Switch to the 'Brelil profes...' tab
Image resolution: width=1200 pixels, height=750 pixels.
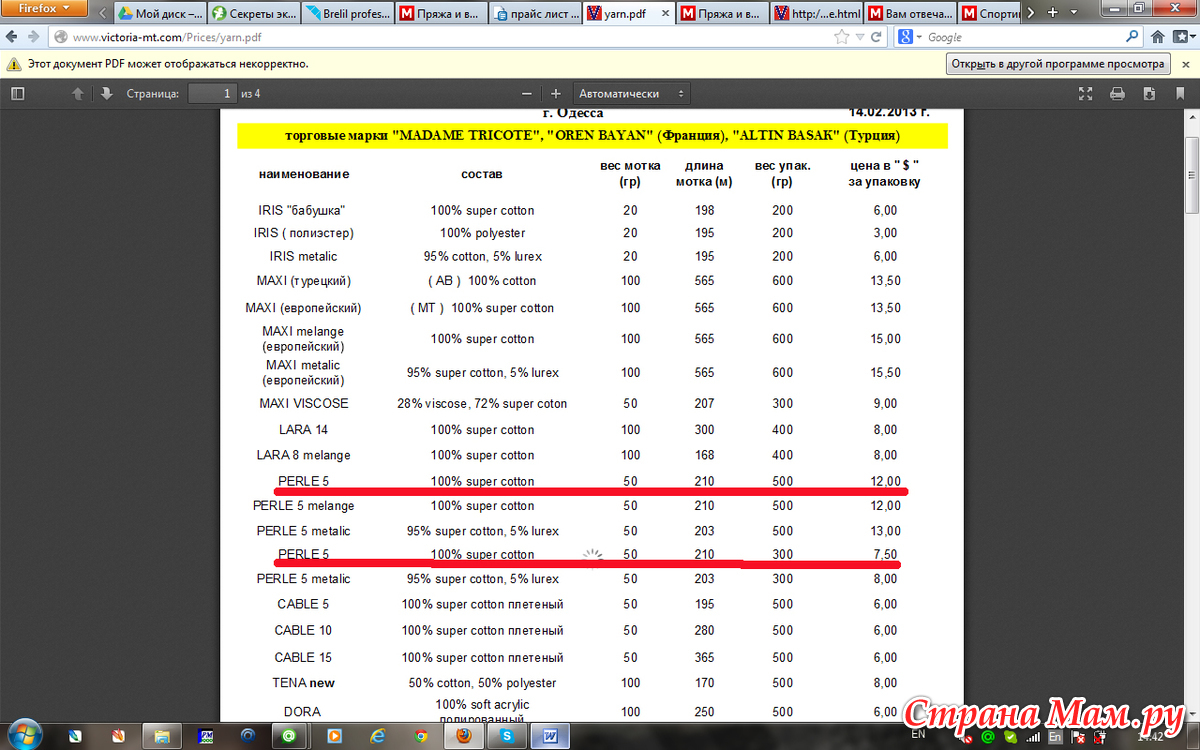[349, 14]
